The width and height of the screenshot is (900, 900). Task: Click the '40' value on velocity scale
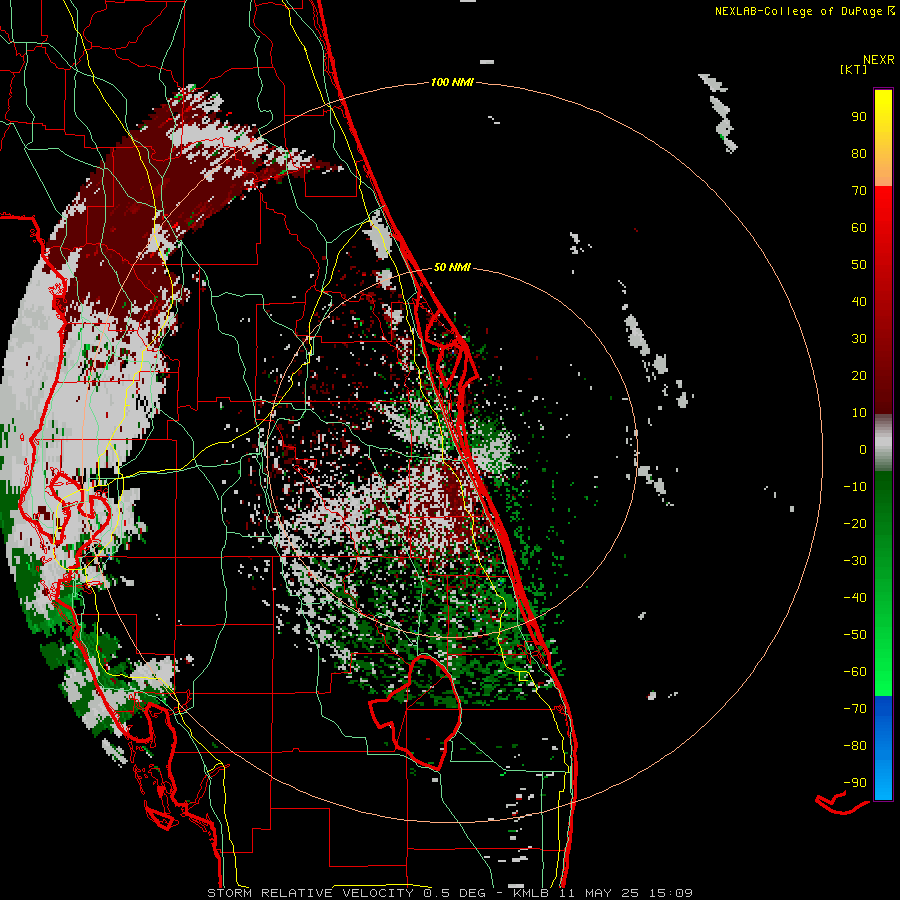(859, 302)
